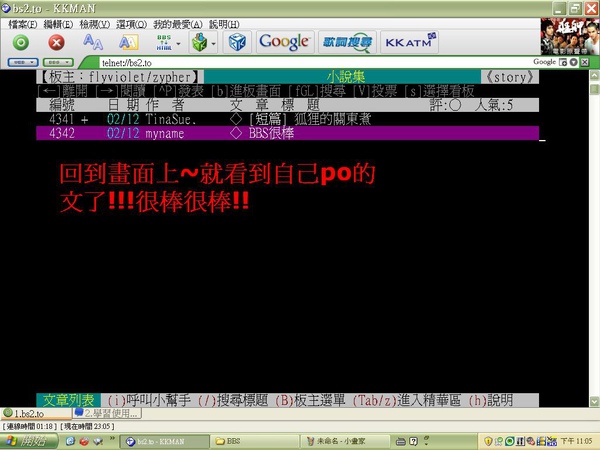The height and width of the screenshot is (450, 600).
Task: Click the 《story》 board label
Action: tap(510, 77)
